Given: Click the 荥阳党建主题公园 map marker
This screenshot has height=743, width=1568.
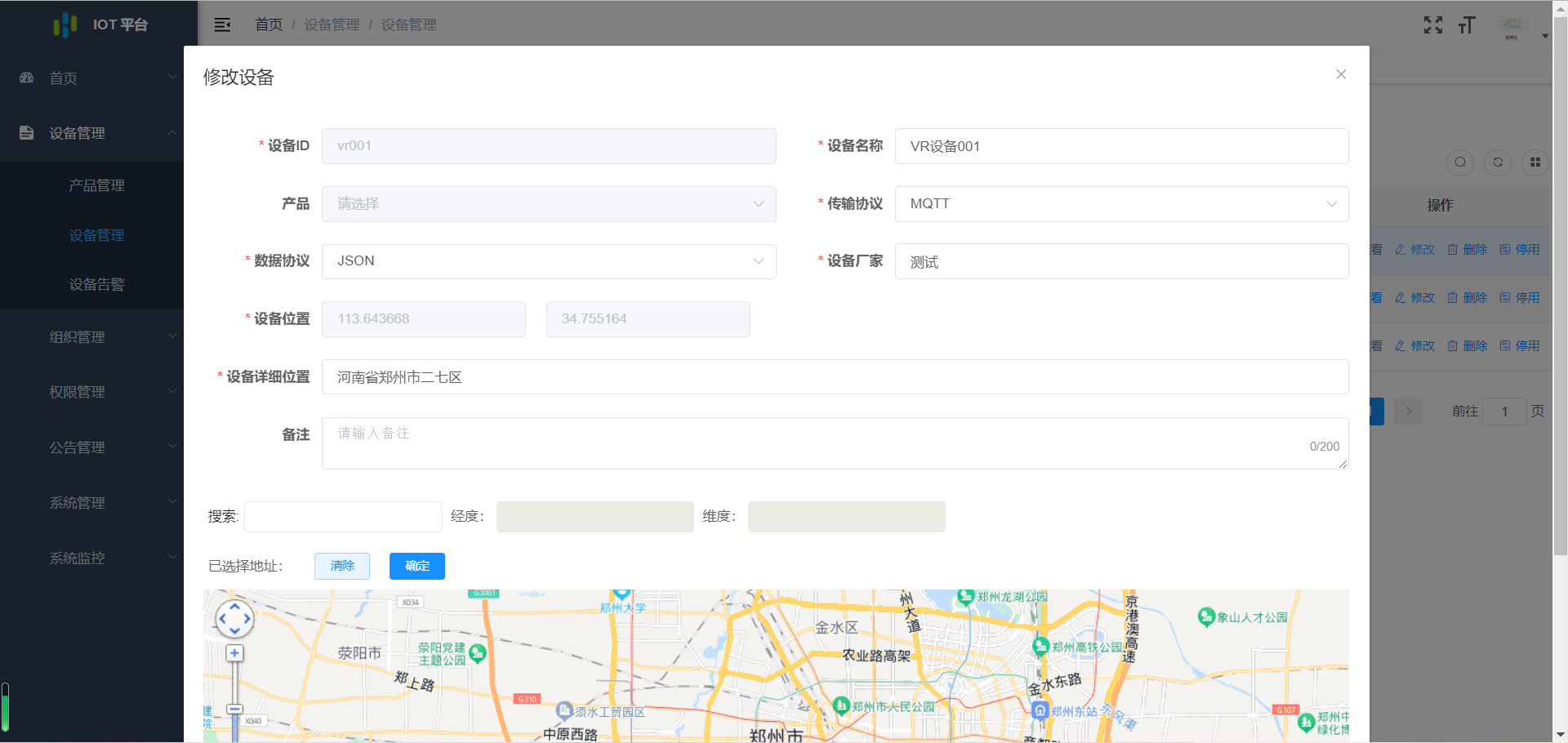Looking at the screenshot, I should (478, 653).
